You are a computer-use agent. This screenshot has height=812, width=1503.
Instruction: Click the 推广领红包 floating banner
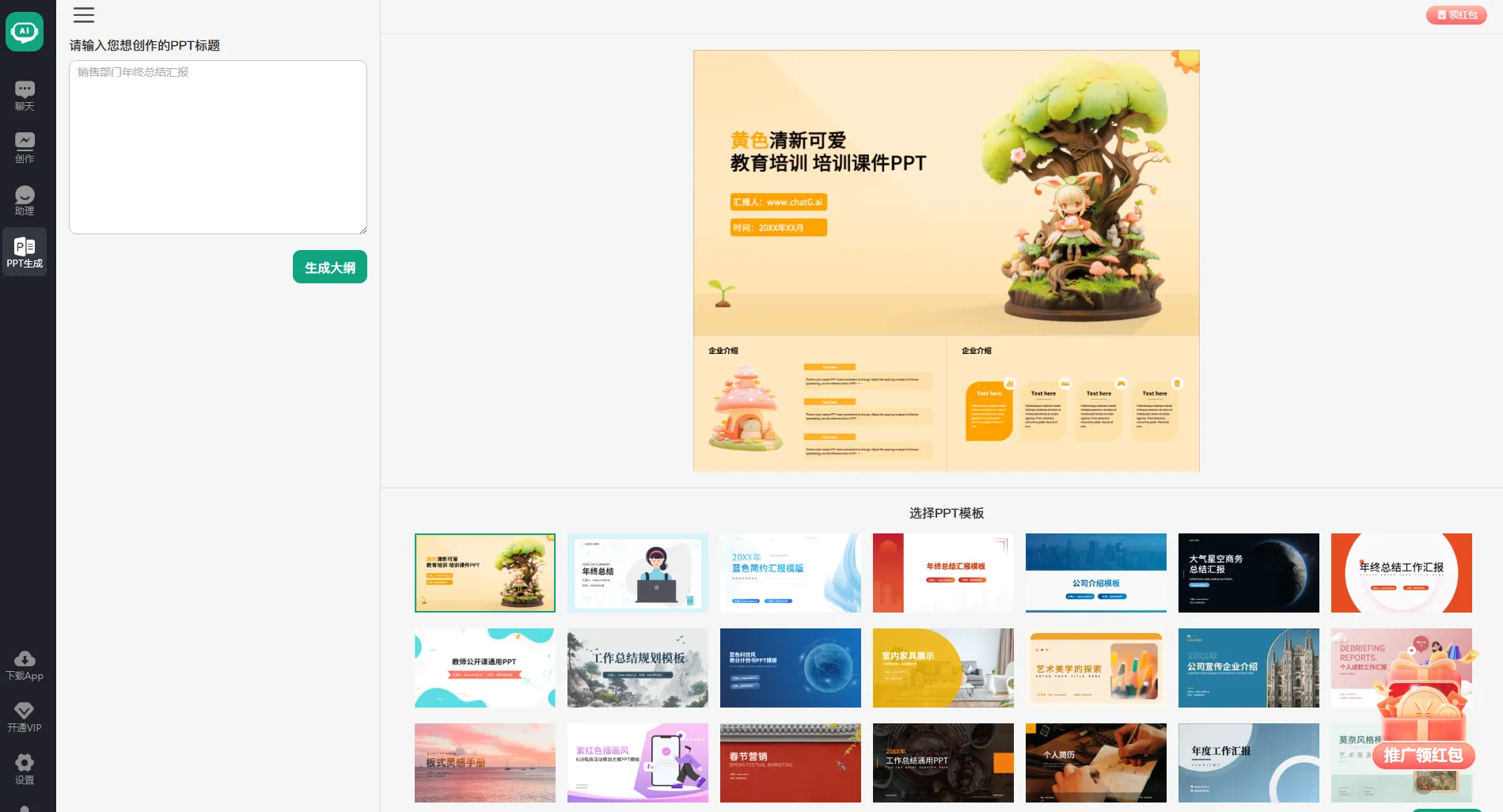(x=1423, y=755)
